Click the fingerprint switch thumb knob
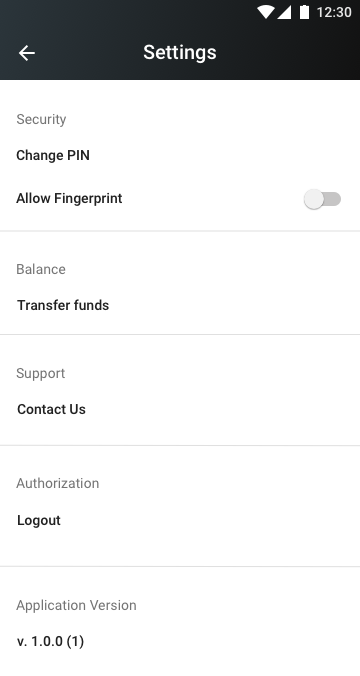 313,199
